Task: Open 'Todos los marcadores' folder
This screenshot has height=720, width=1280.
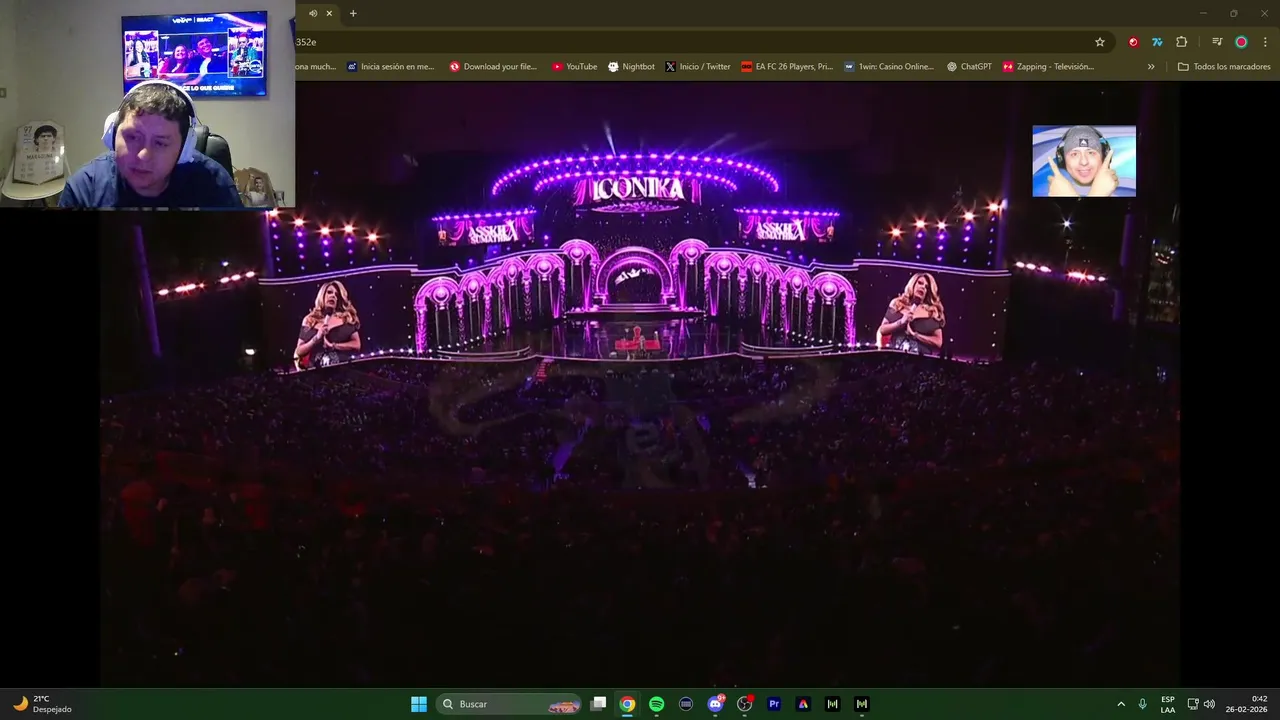Action: point(1224,67)
